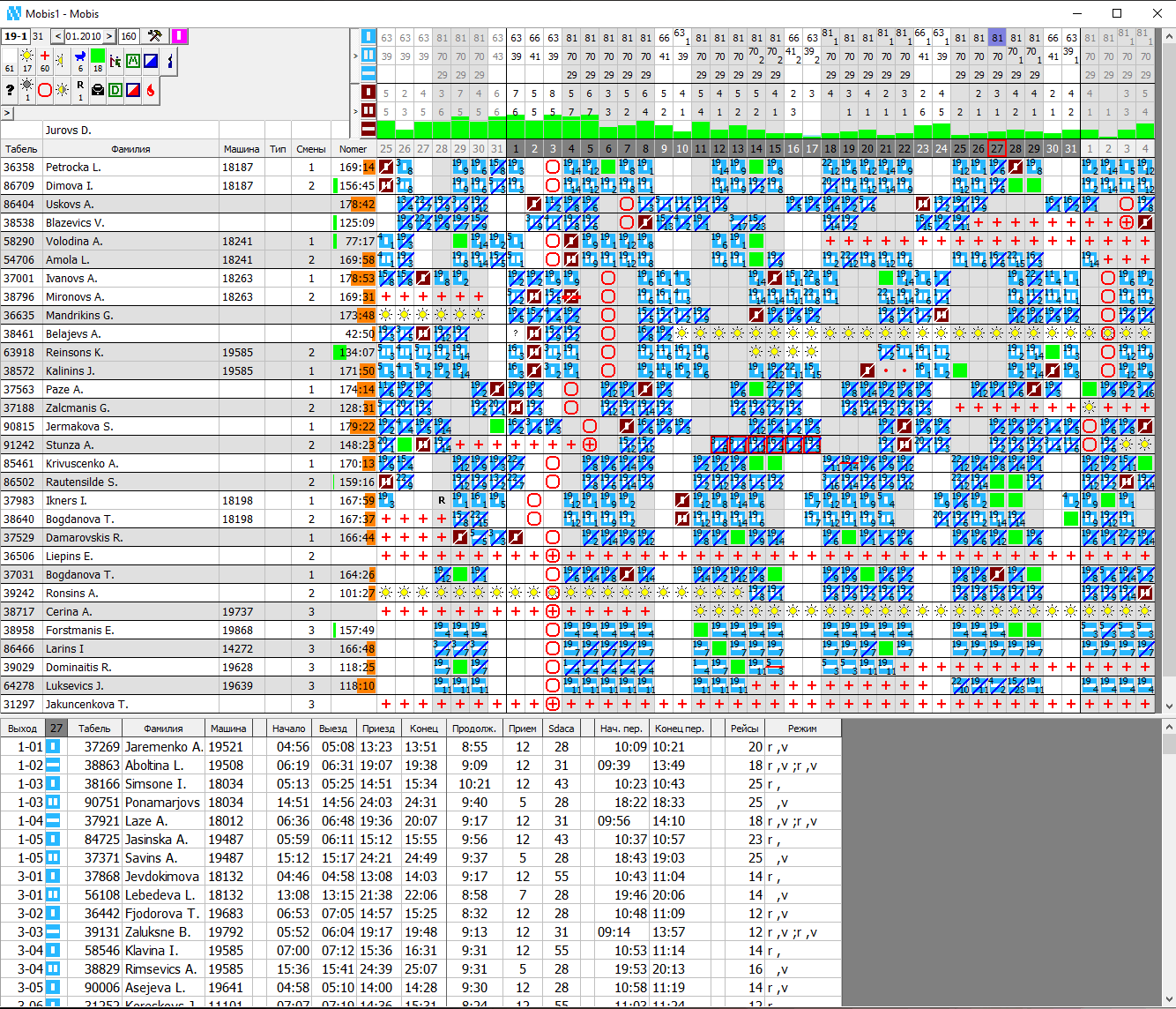The height and width of the screenshot is (1009, 1176).
Task: Click the hammer tools icon
Action: [155, 36]
